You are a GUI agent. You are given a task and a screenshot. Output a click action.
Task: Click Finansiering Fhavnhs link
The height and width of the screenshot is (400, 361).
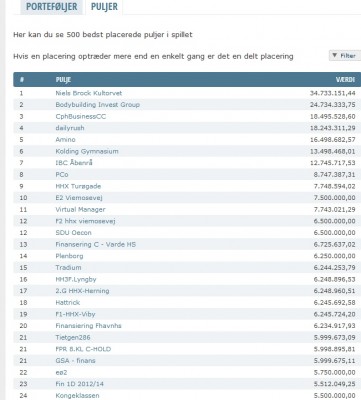88,326
